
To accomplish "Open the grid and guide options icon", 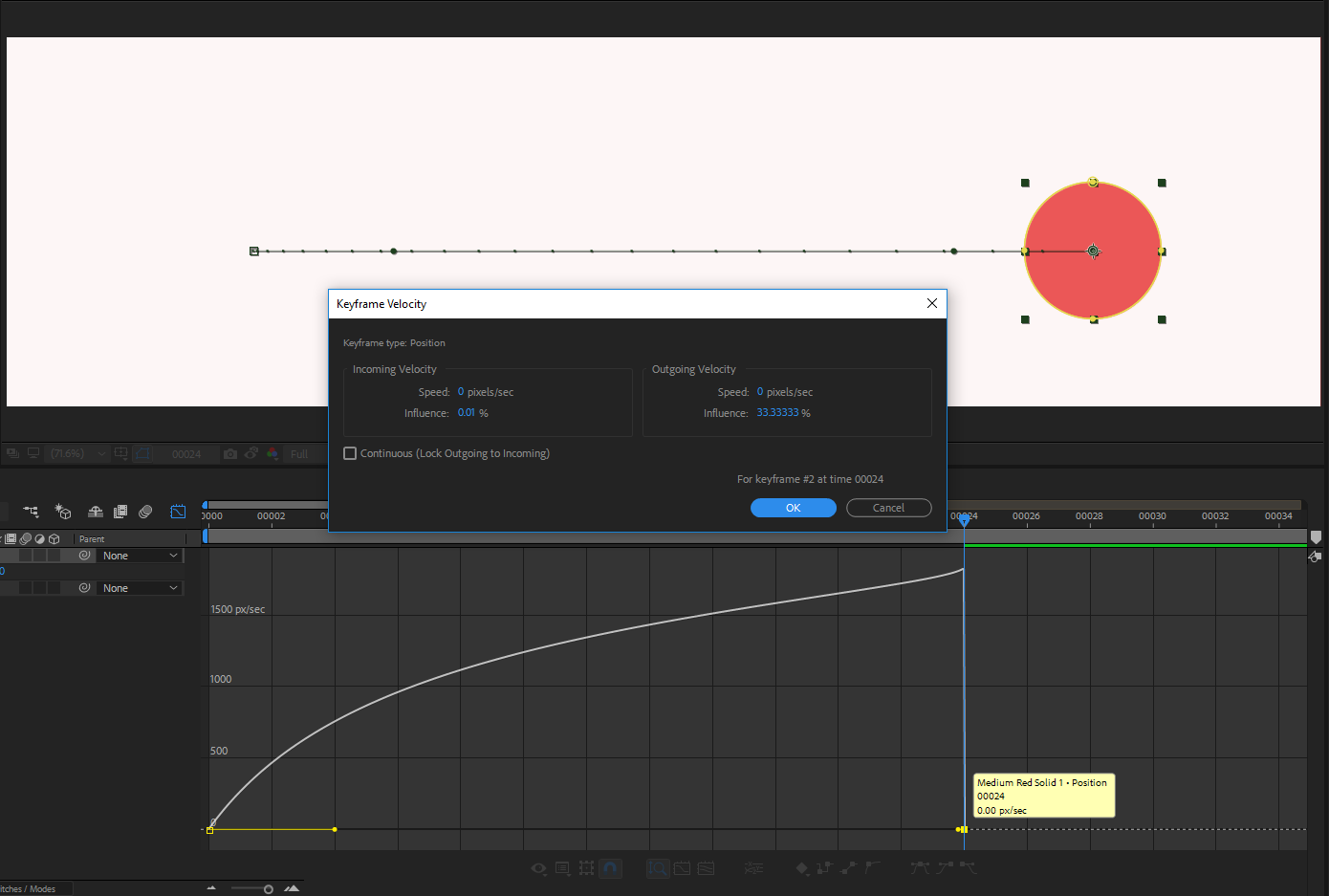I will (120, 454).
